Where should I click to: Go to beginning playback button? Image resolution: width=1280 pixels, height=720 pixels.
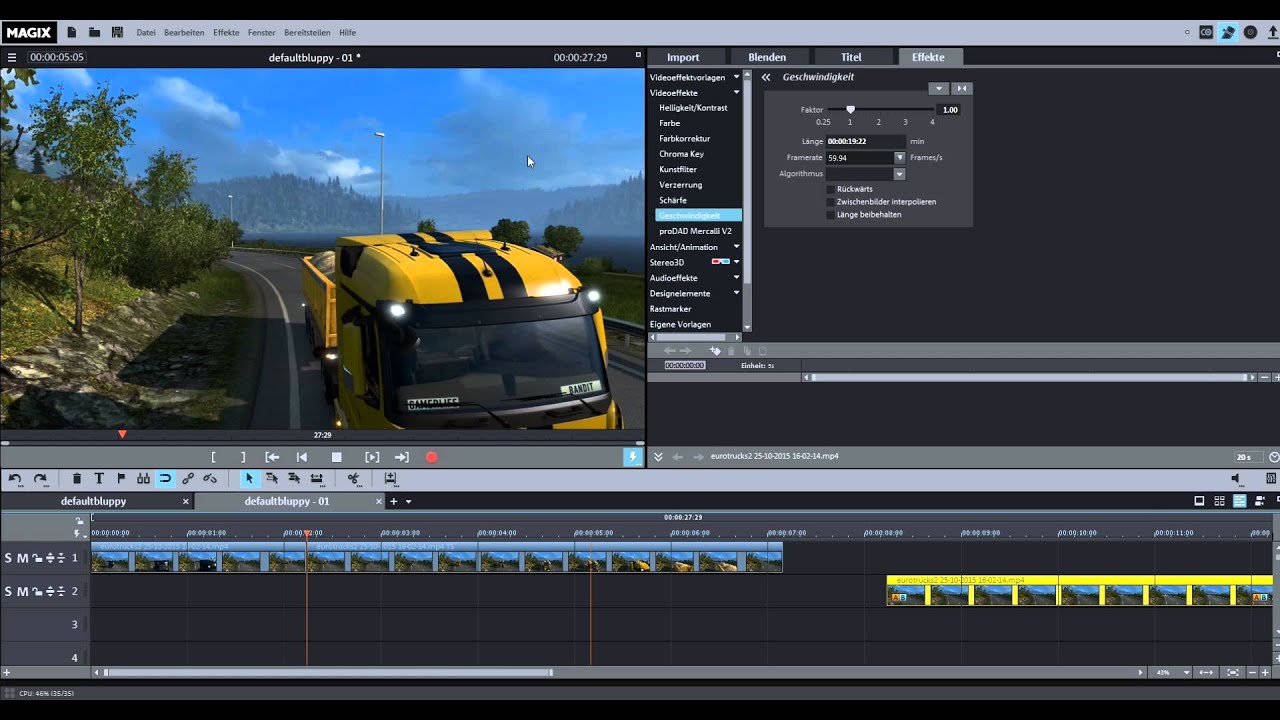(x=302, y=457)
